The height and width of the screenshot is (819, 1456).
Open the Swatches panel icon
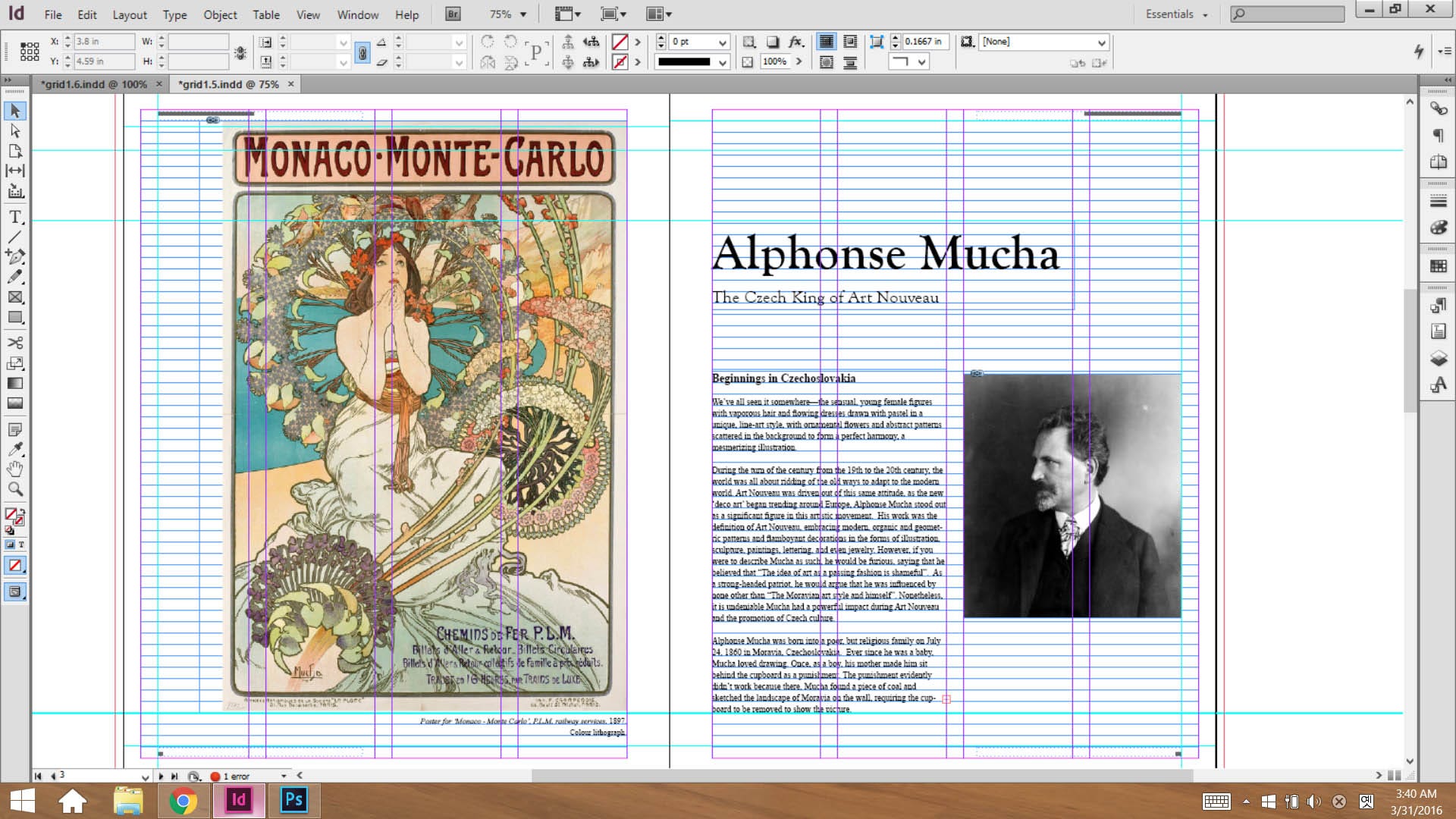(x=1438, y=266)
